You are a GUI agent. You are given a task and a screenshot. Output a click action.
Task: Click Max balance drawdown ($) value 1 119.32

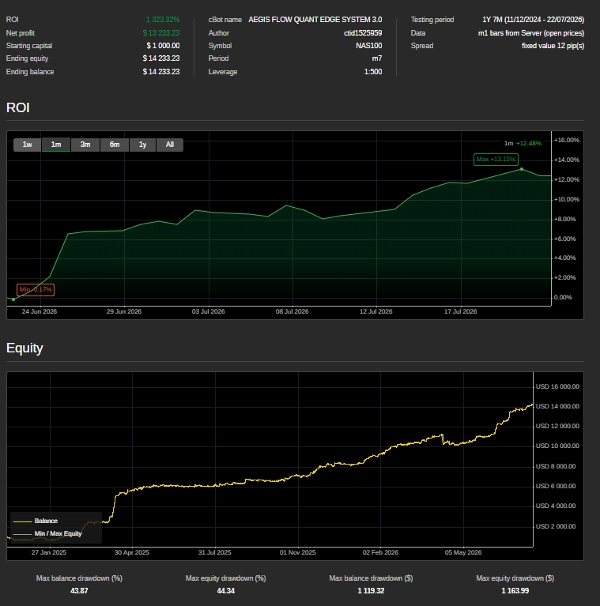pos(371,591)
